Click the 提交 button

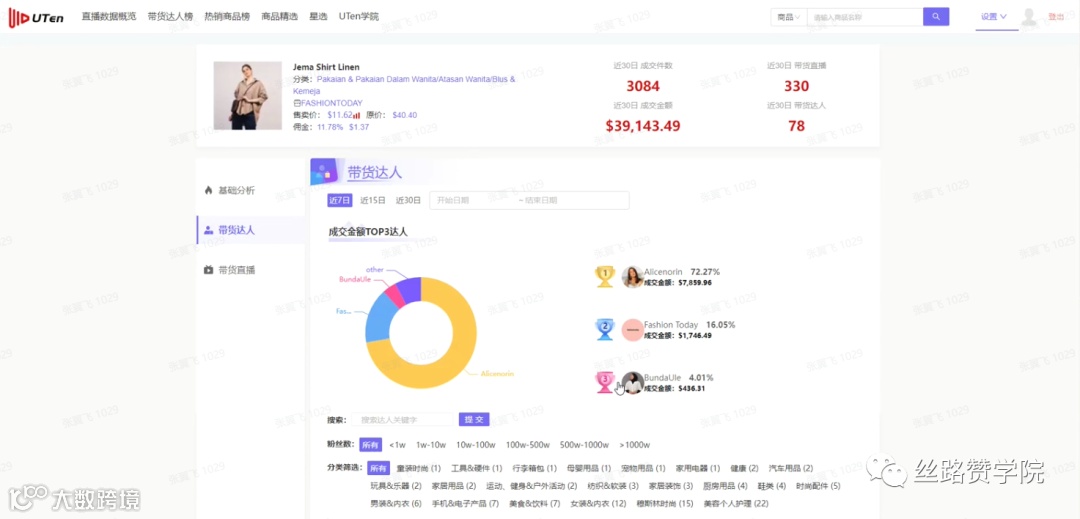(474, 419)
